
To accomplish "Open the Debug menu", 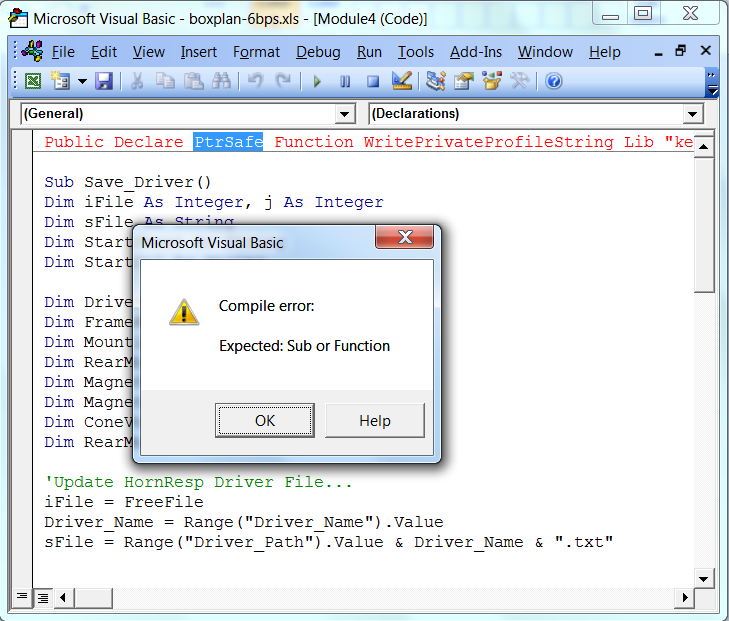I will click(x=318, y=52).
